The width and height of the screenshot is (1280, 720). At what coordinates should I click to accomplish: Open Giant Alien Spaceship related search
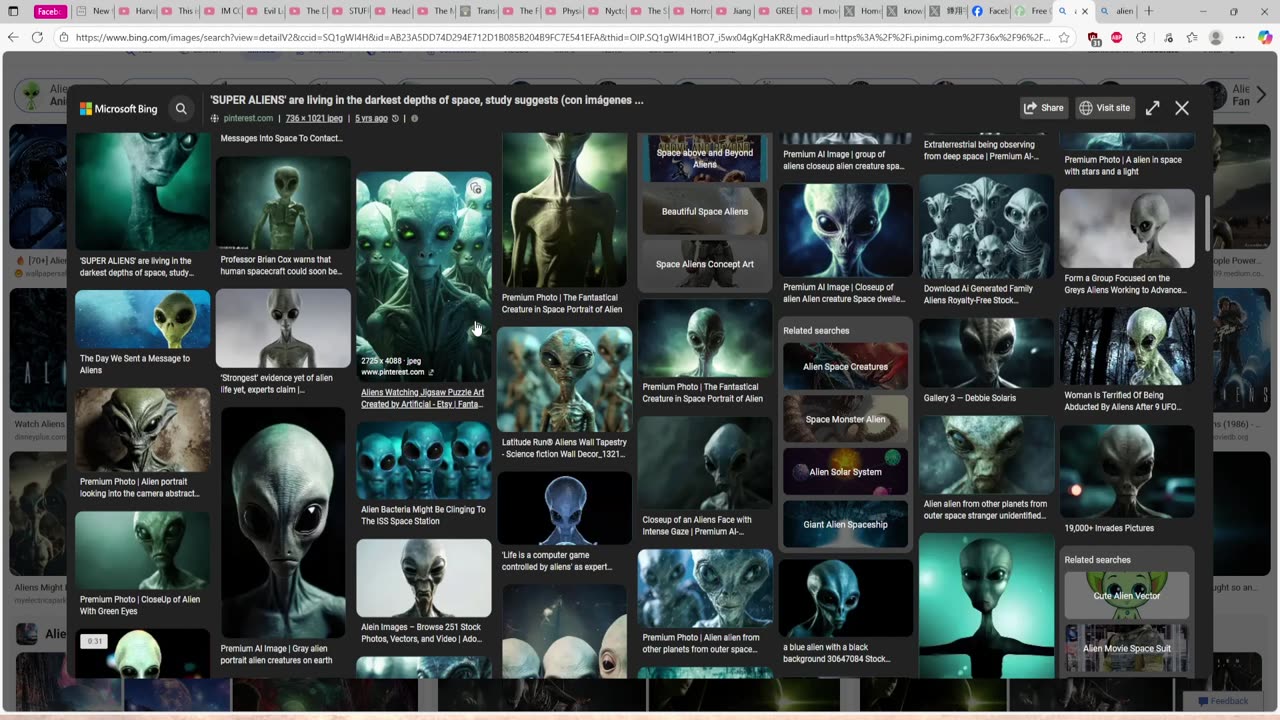coord(846,524)
